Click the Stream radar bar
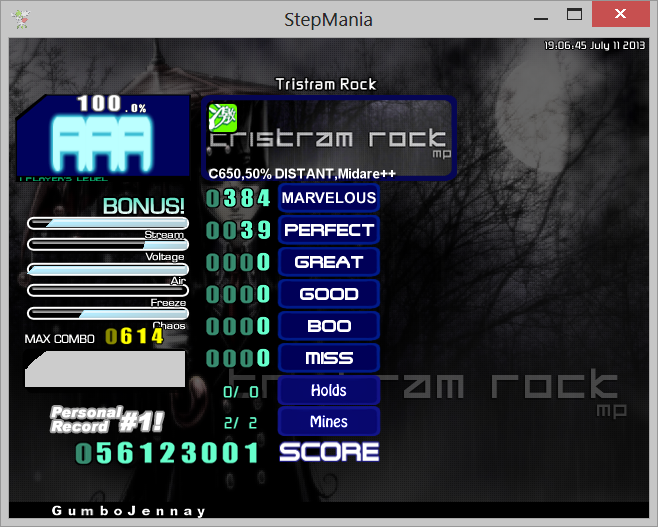Viewport: 658px width, 527px height. [108, 223]
